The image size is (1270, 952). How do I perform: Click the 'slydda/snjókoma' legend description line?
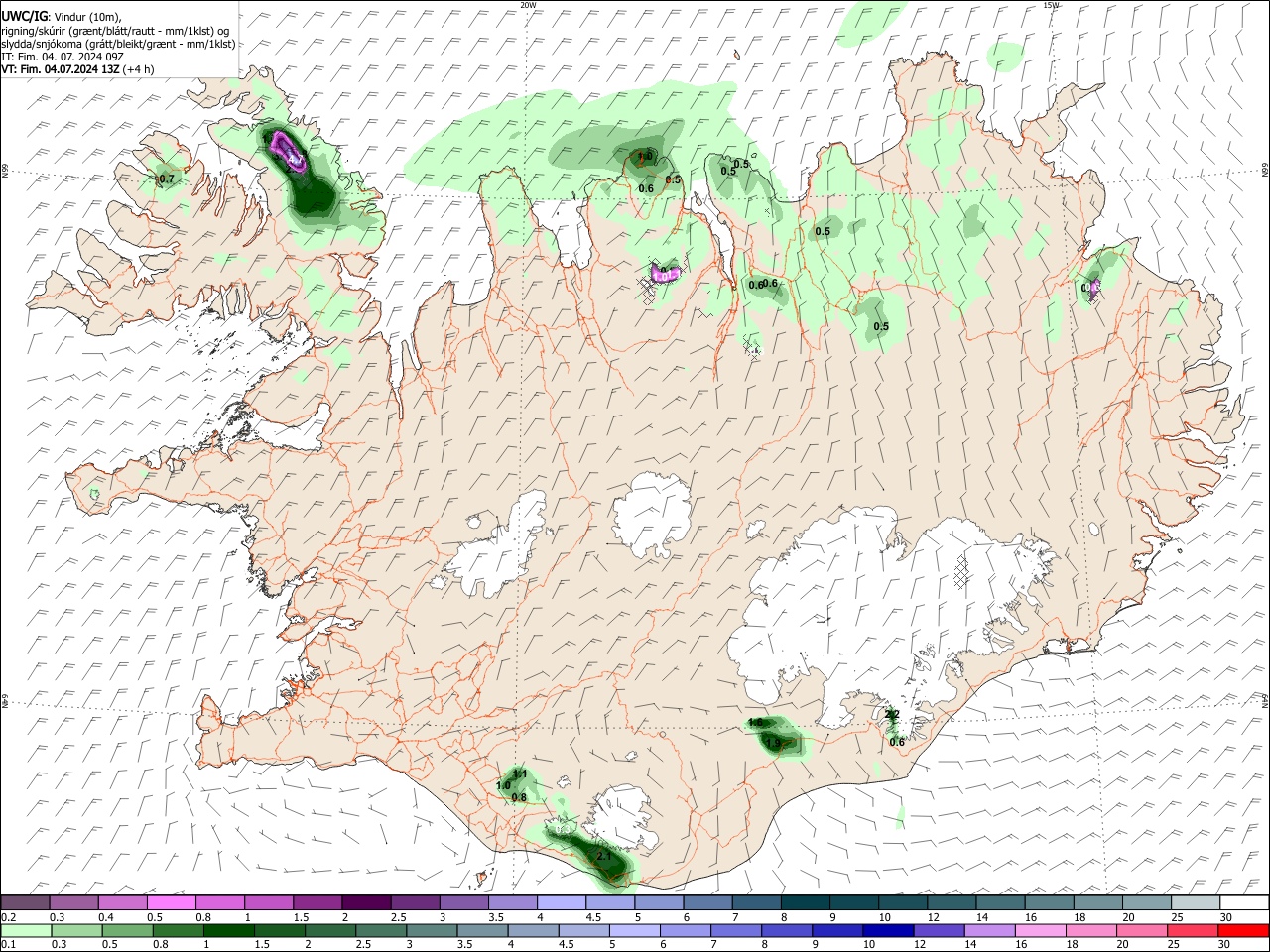click(x=118, y=44)
